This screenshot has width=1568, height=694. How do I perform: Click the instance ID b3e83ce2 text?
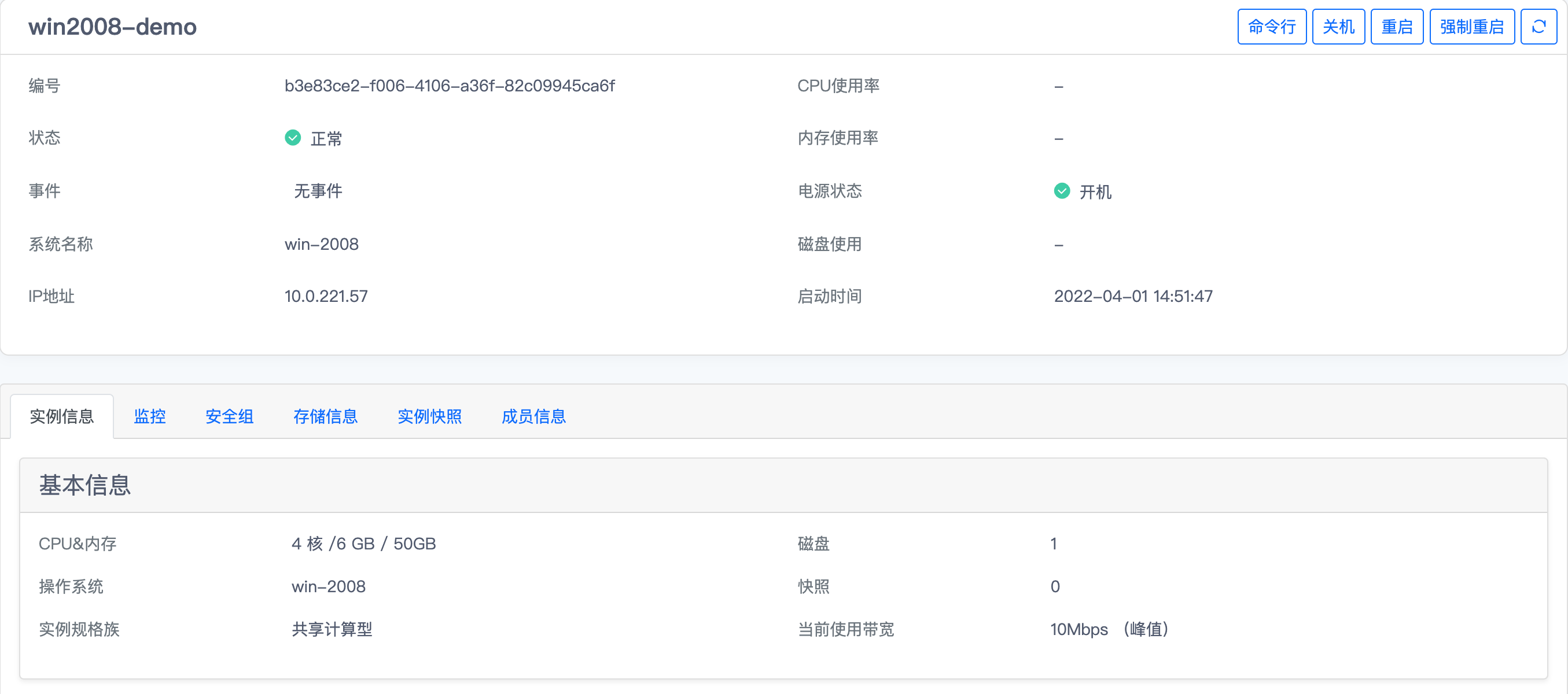point(449,86)
